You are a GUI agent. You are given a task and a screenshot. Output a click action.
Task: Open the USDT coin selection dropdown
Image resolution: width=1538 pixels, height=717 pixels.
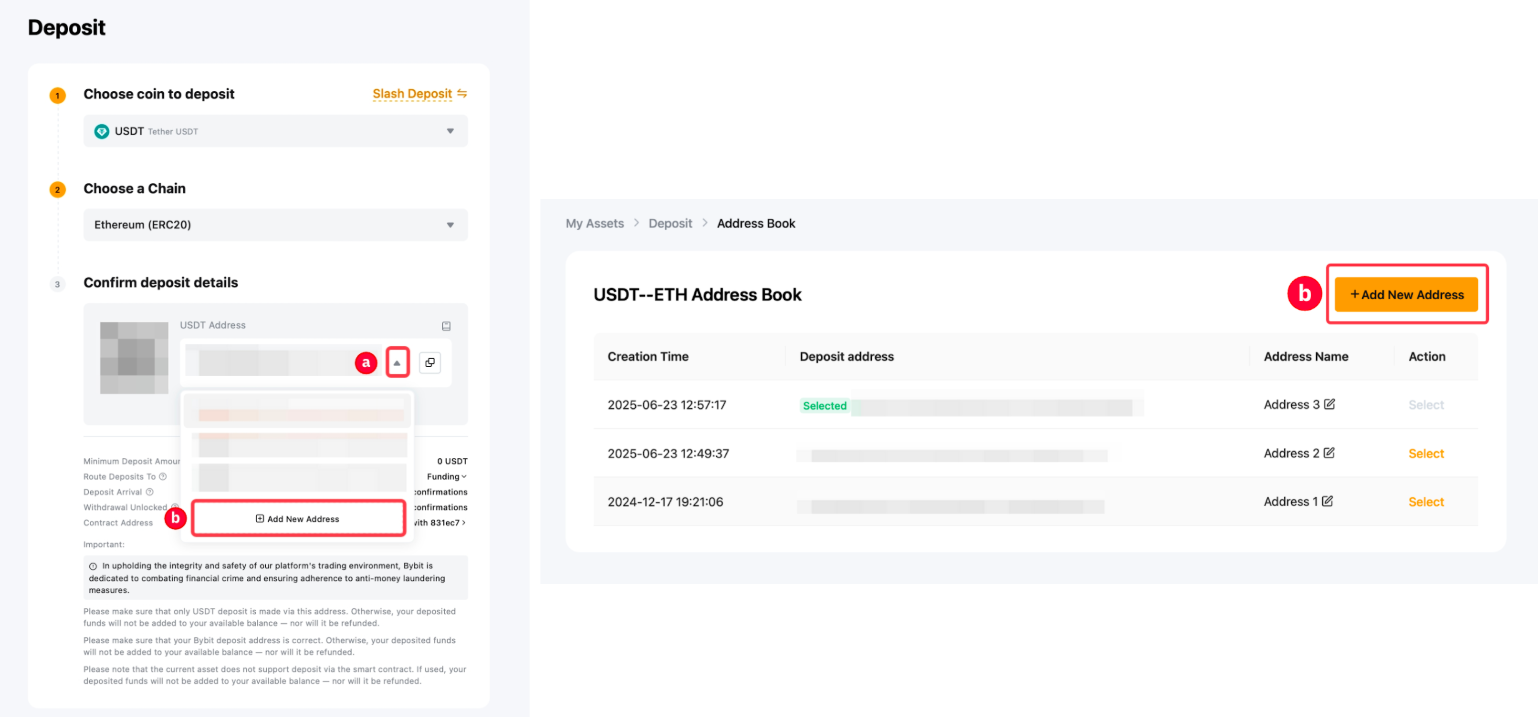pyautogui.click(x=275, y=131)
